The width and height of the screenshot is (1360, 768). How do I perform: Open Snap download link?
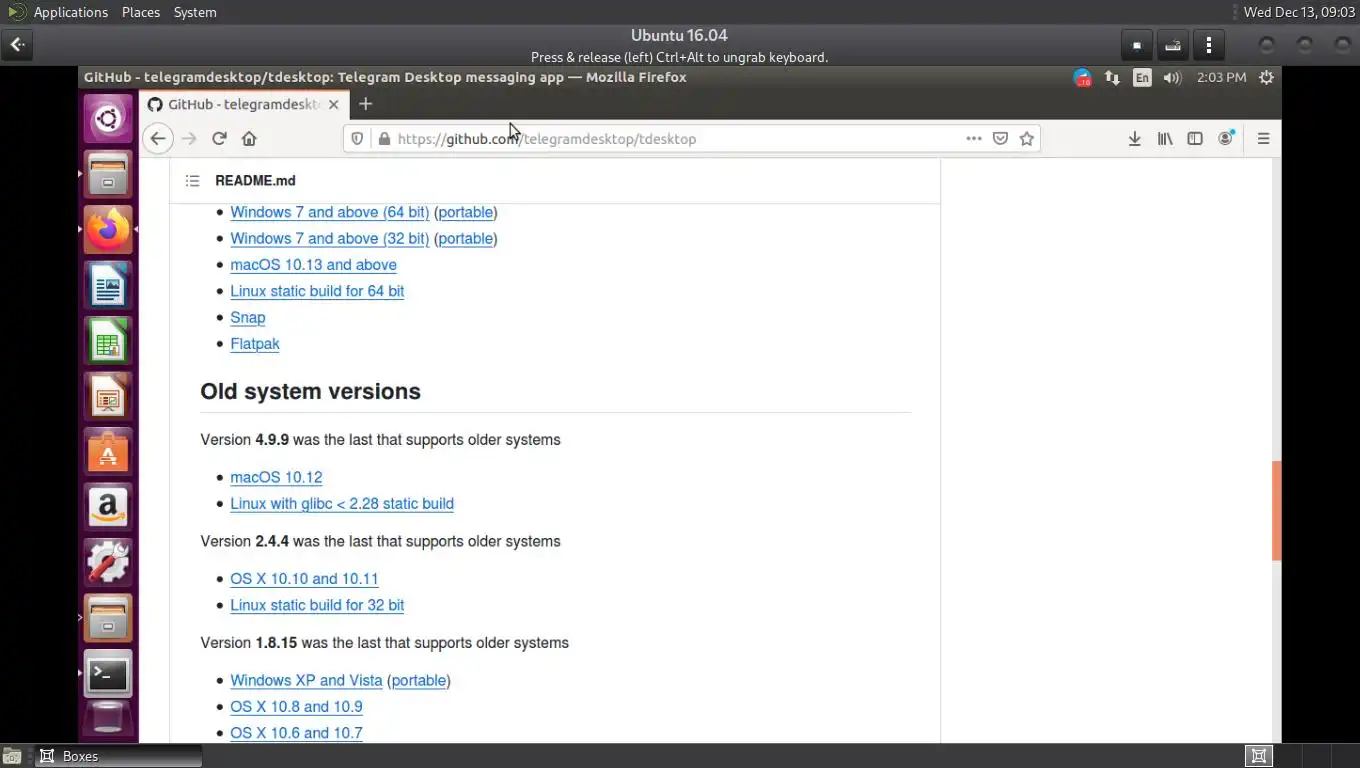tap(247, 317)
